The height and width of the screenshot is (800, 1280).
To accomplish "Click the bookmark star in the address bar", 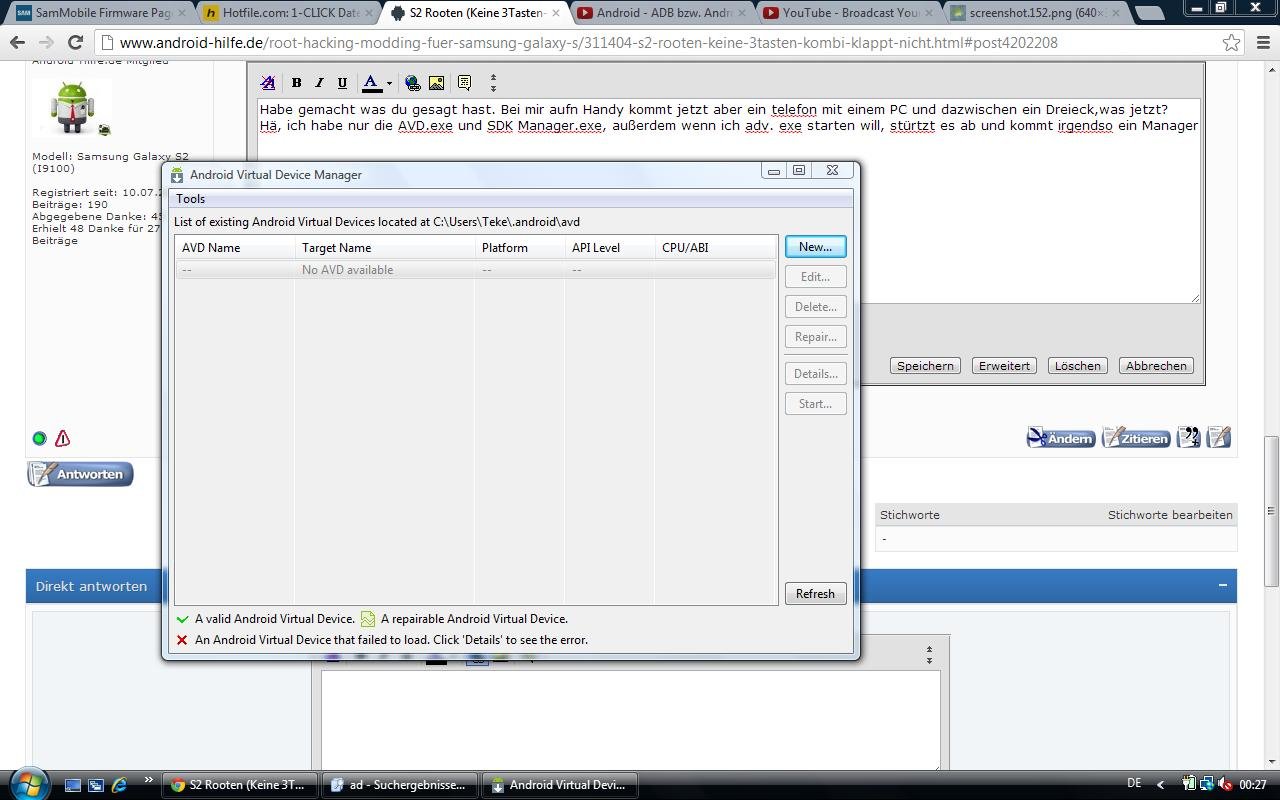I will tap(1231, 43).
